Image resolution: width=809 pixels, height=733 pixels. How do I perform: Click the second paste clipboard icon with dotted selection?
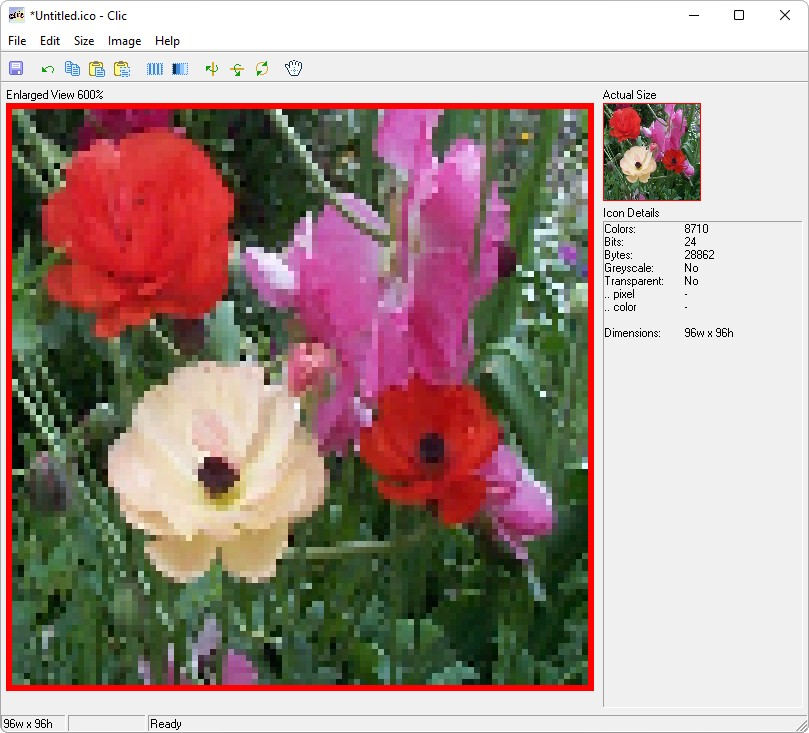(x=122, y=69)
